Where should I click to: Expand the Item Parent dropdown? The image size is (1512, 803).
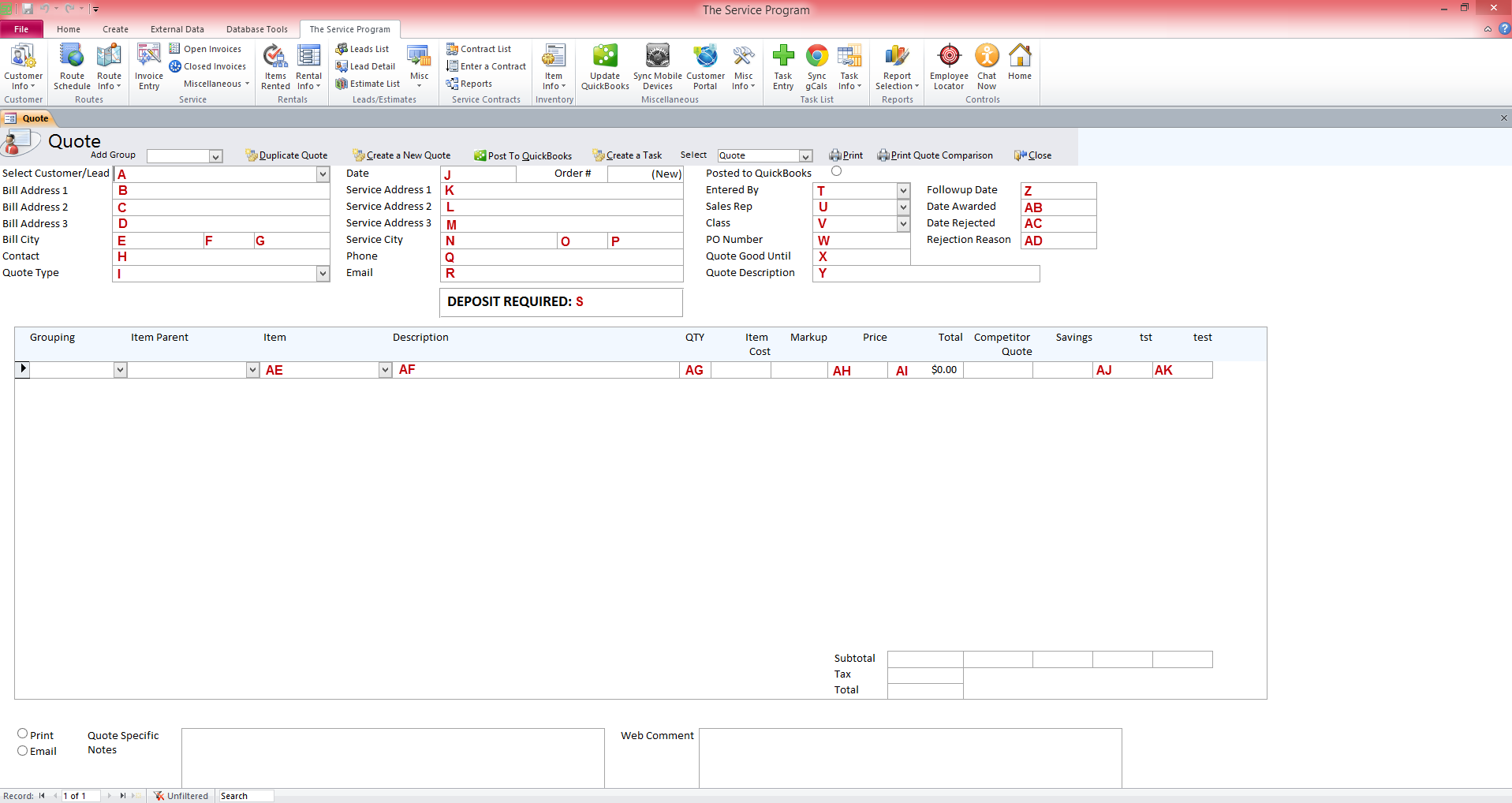point(252,370)
